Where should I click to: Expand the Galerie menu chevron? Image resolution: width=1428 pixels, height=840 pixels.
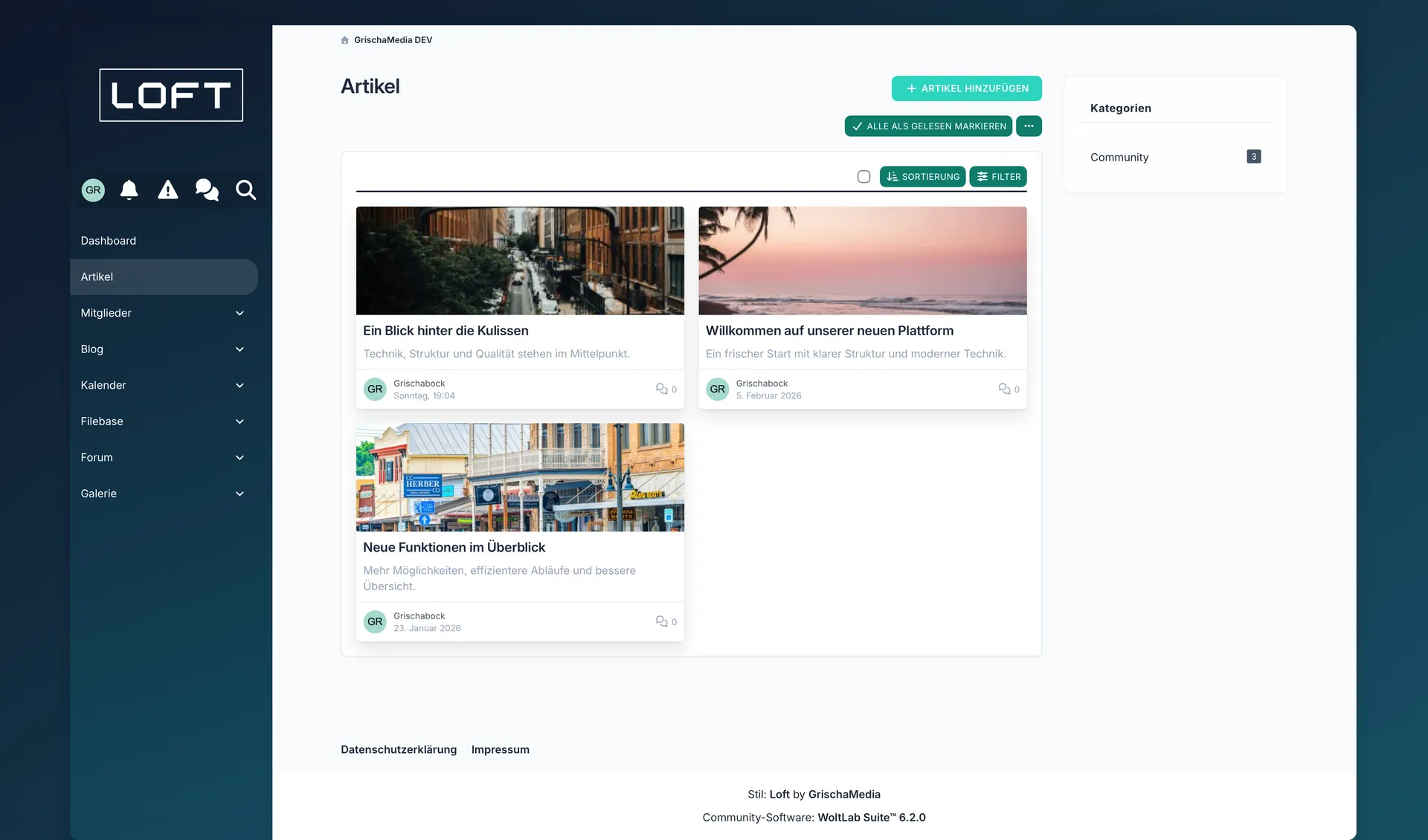pyautogui.click(x=239, y=494)
